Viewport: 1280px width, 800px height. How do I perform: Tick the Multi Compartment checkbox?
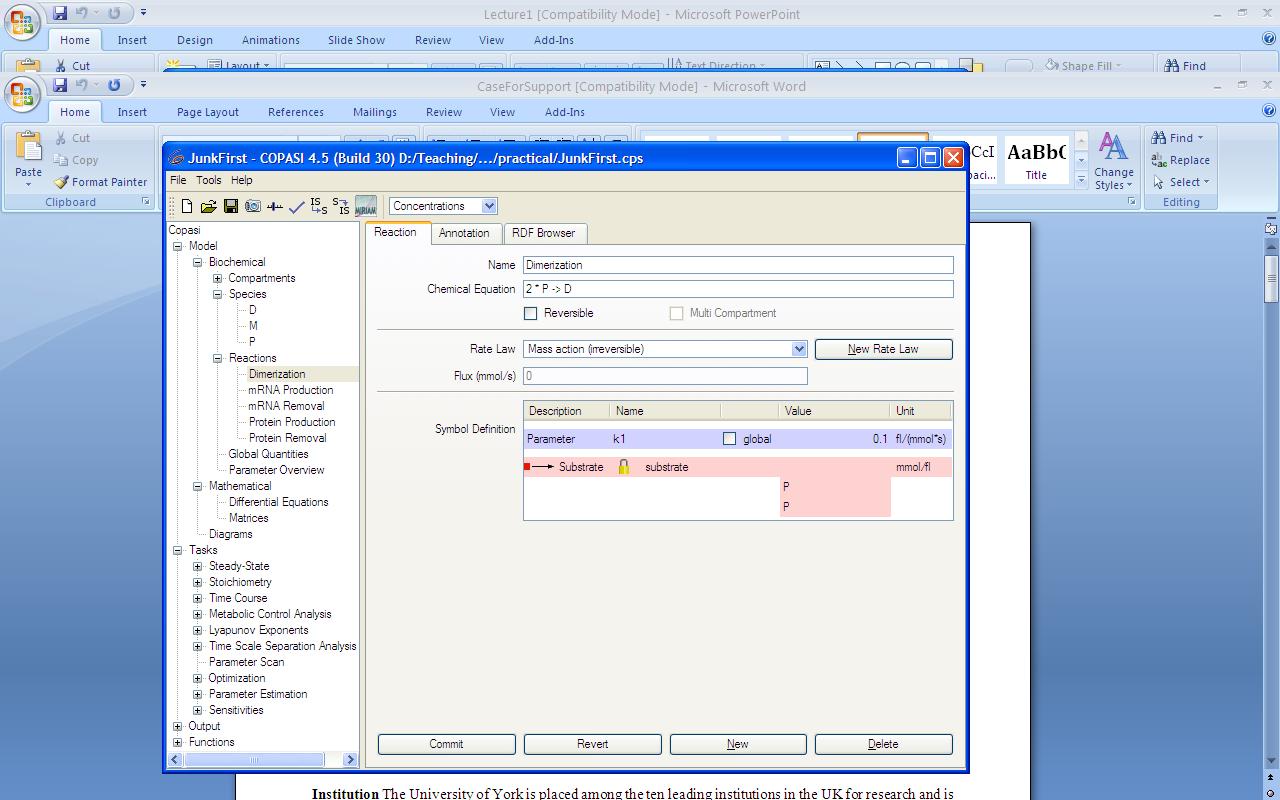677,313
